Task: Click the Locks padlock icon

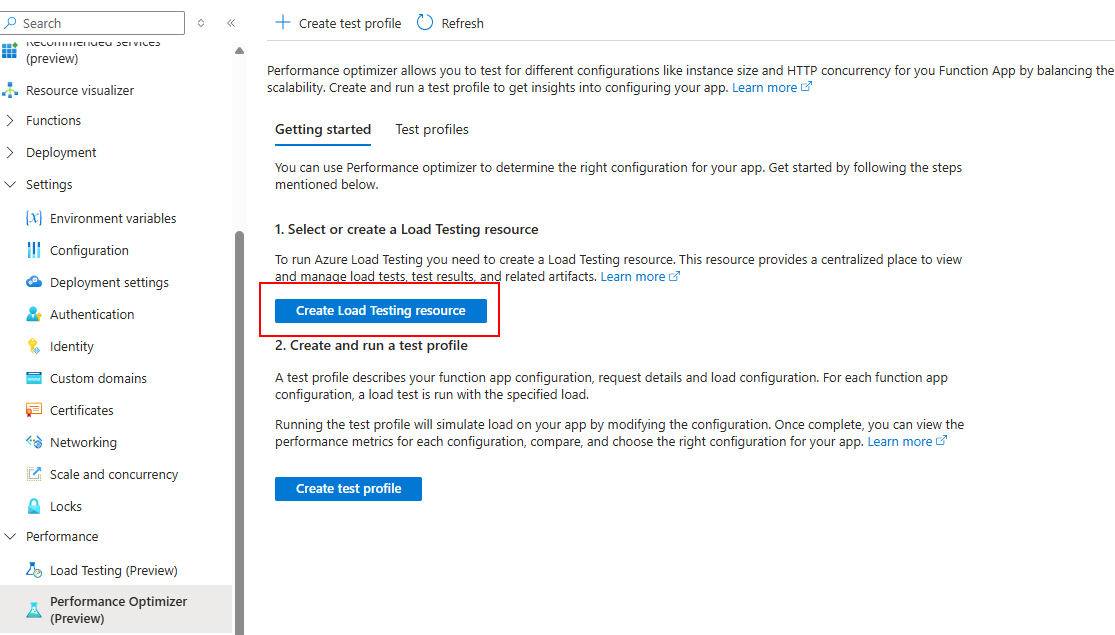Action: [x=33, y=506]
